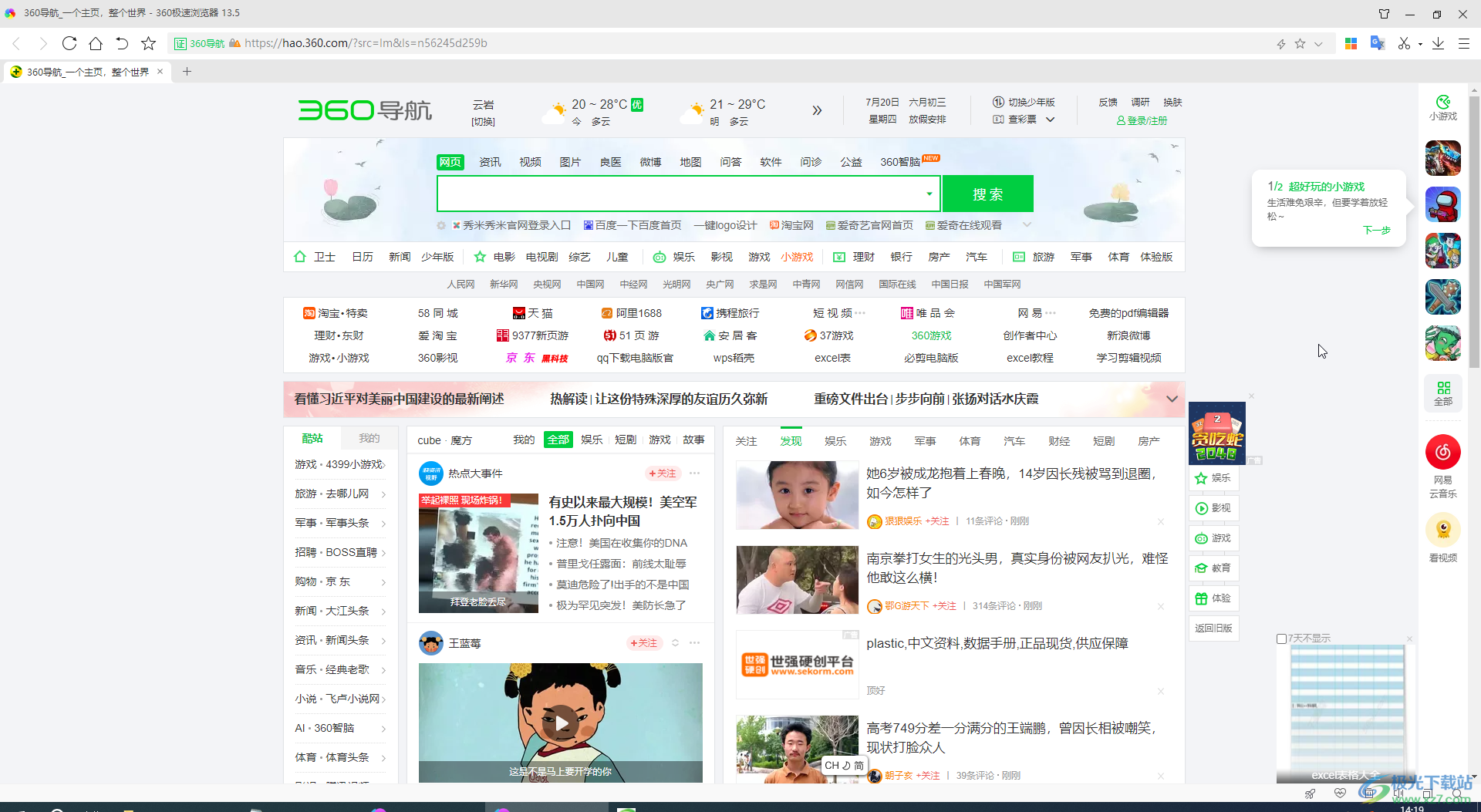Open the 淘宝·特卖 link

[336, 313]
